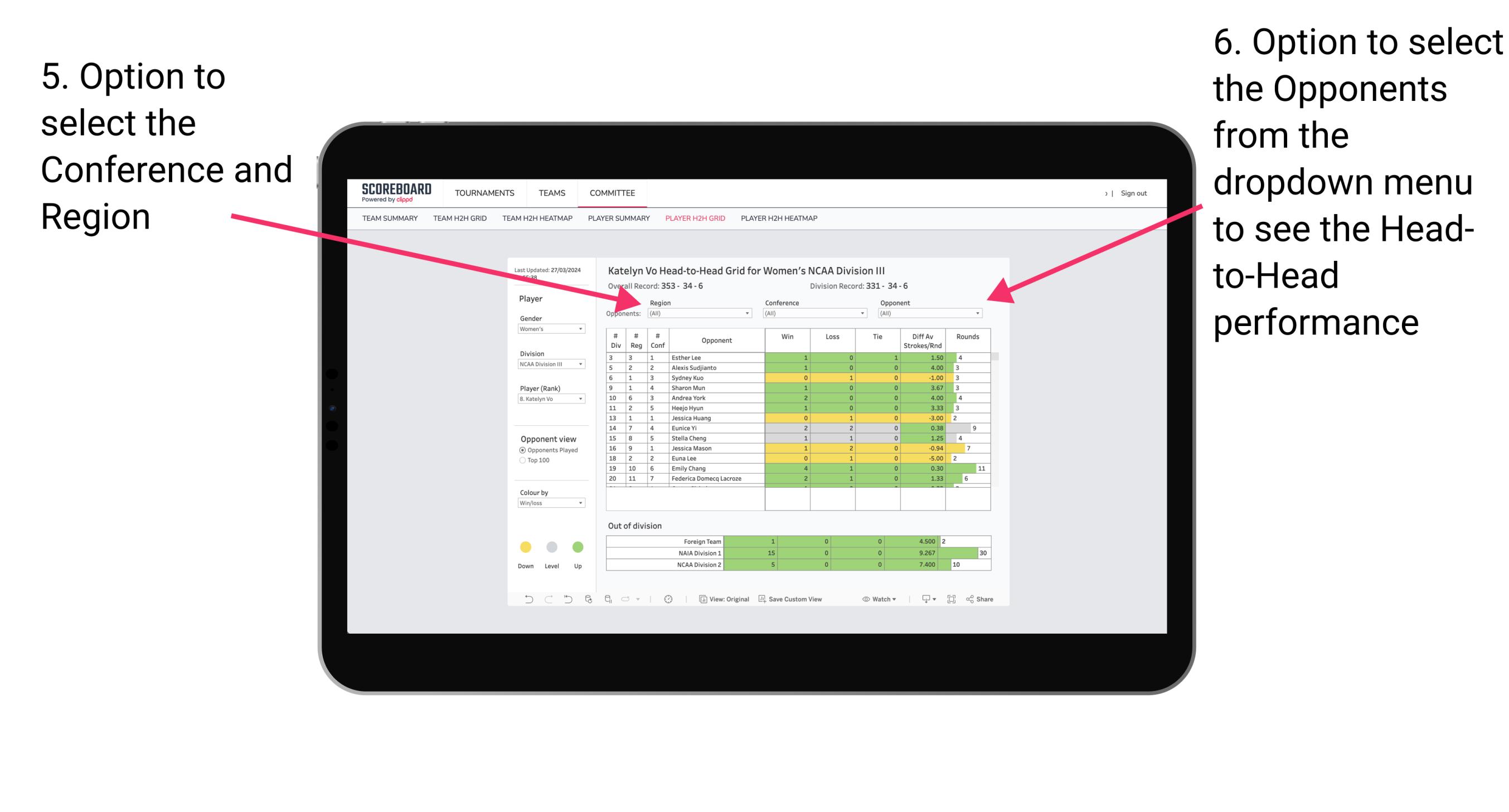Click the download/export icon in toolbar
The height and width of the screenshot is (812, 1509).
click(x=922, y=600)
